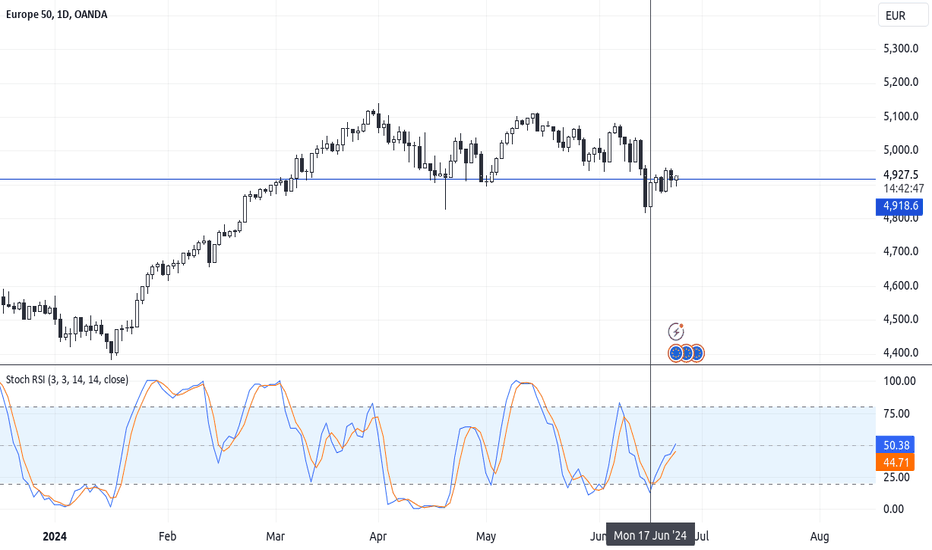The height and width of the screenshot is (550, 932).
Task: Click the Feb label on time axis
Action: (168, 536)
